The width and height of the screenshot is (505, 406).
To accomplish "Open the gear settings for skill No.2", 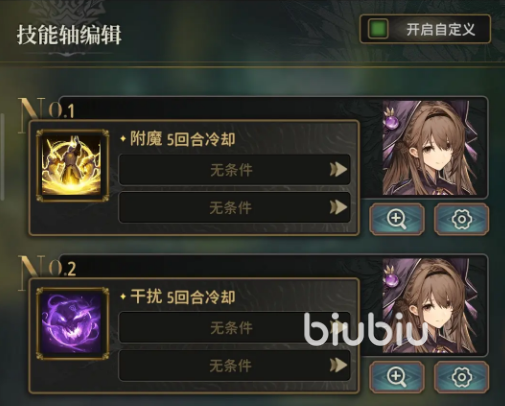I will pyautogui.click(x=462, y=376).
